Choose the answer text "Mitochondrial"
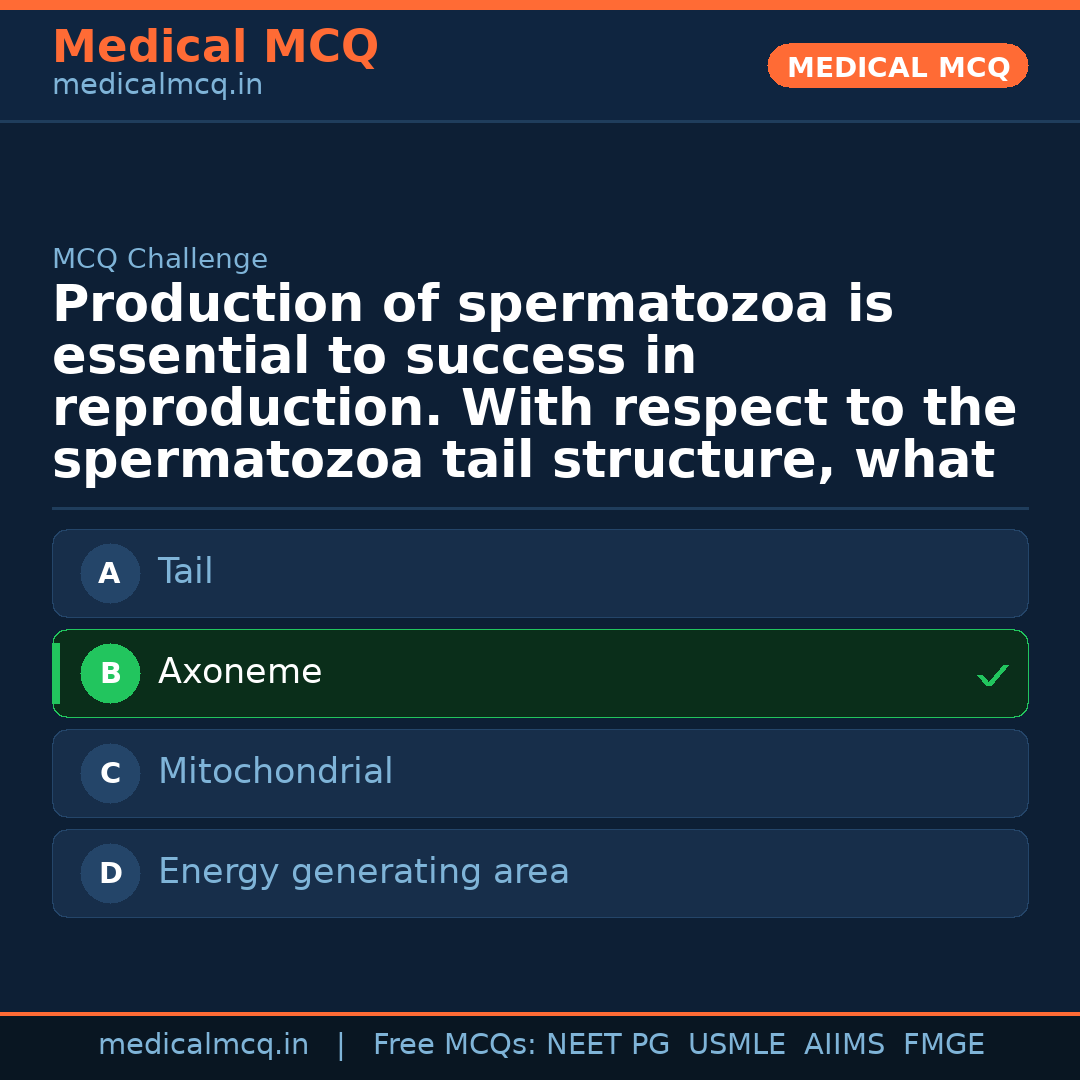This screenshot has width=1080, height=1080. click(275, 772)
